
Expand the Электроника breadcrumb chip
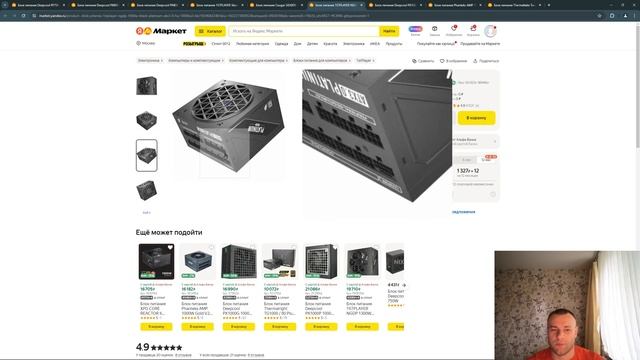(x=150, y=60)
